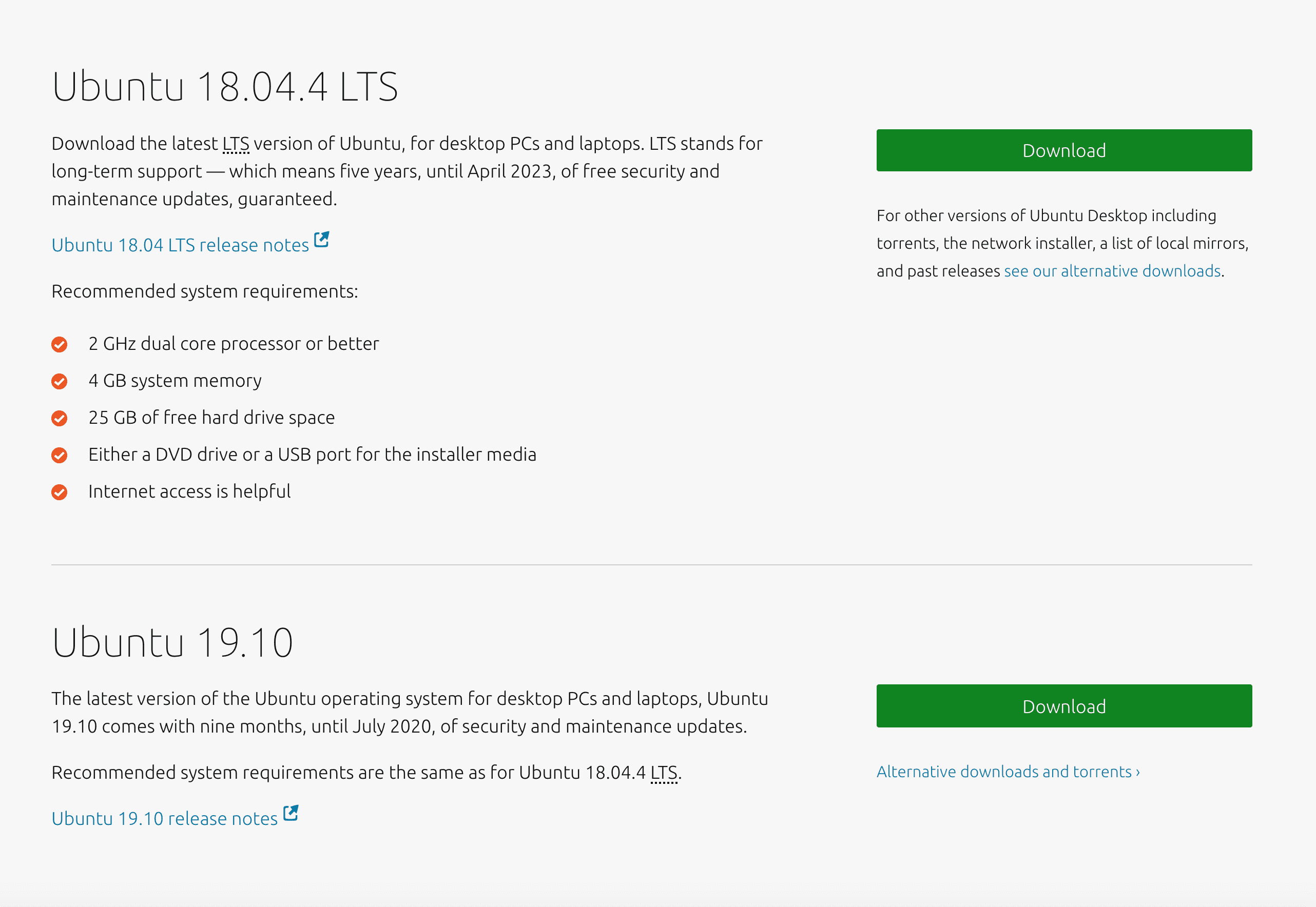
Task: Open Ubuntu 19.10 release notes link
Action: coord(164,818)
